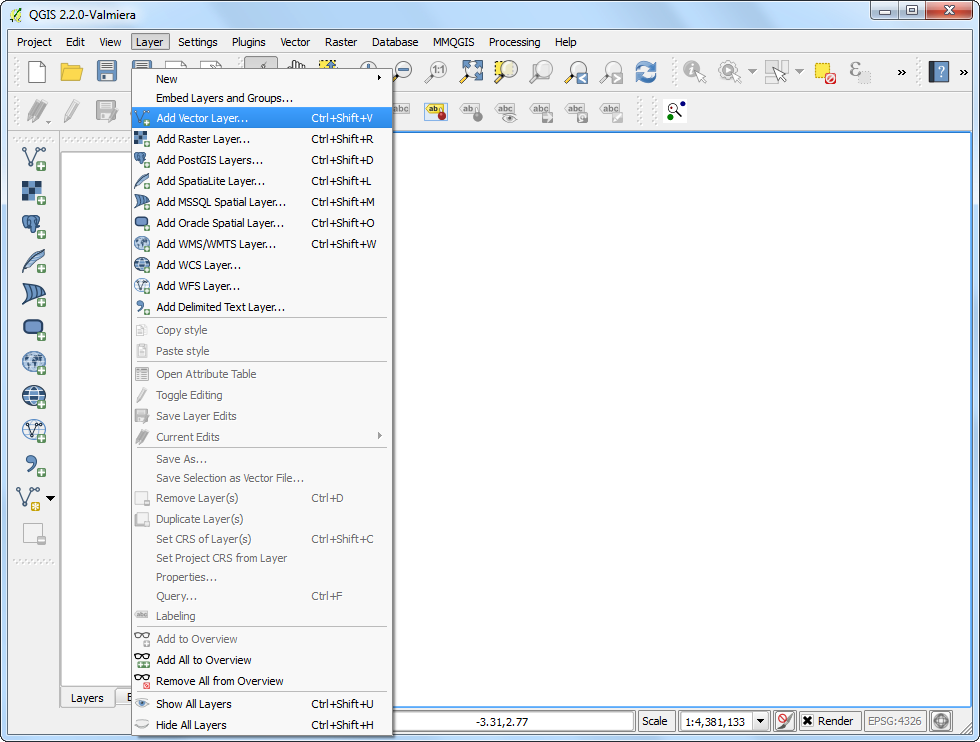Click Show All Layers menu entry
The image size is (980, 742).
(262, 704)
